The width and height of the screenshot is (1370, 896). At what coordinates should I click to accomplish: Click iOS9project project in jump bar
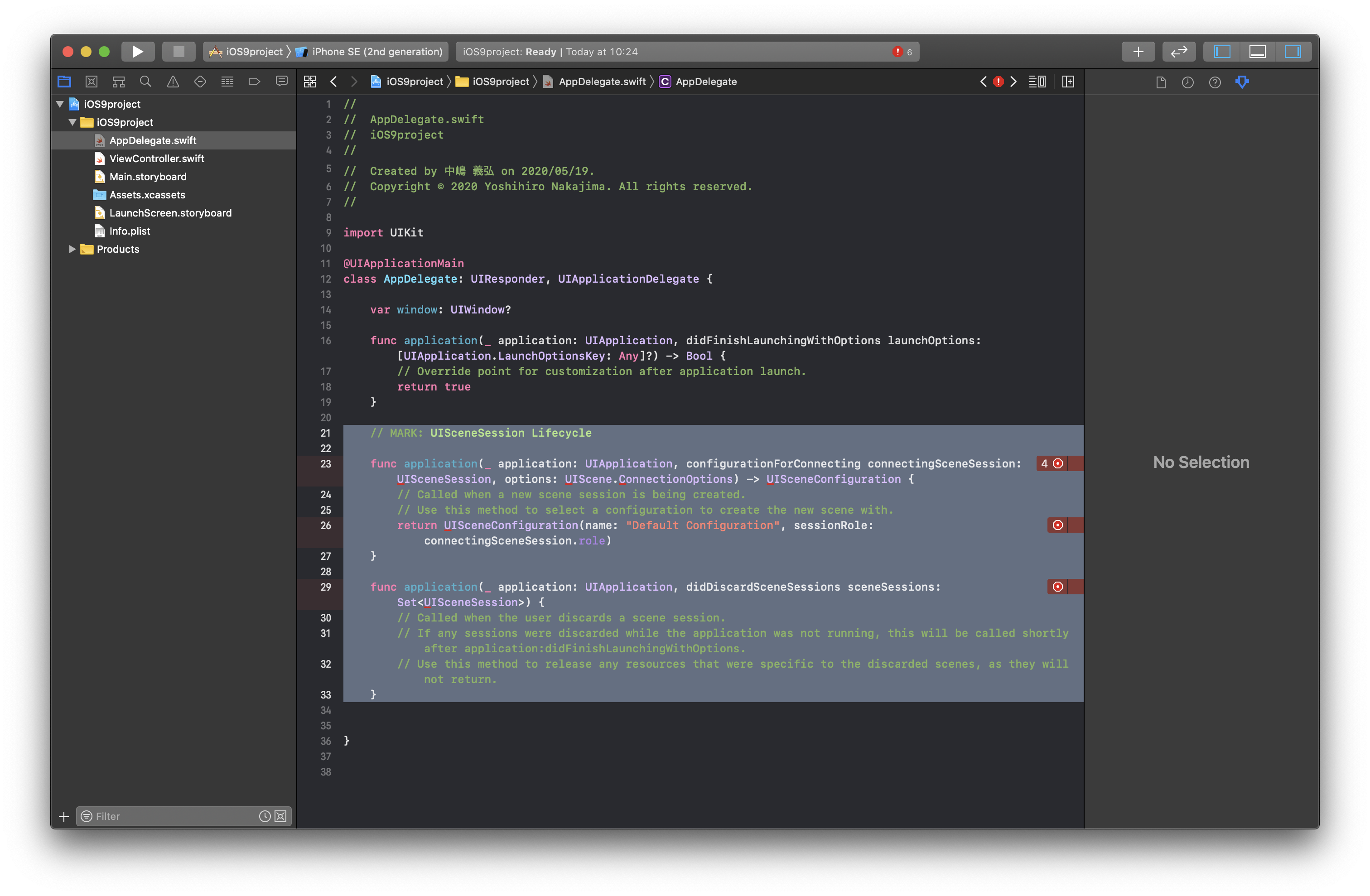point(407,82)
